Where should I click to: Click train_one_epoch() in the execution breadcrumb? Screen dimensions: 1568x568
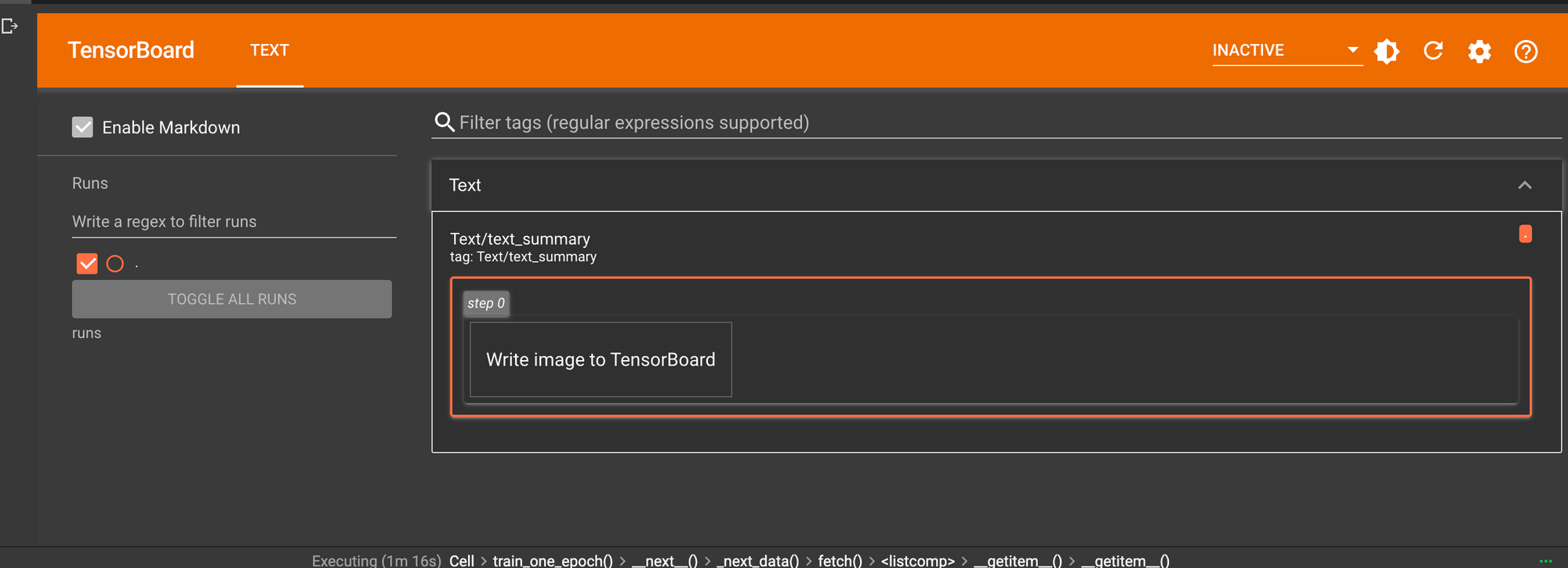pyautogui.click(x=553, y=560)
